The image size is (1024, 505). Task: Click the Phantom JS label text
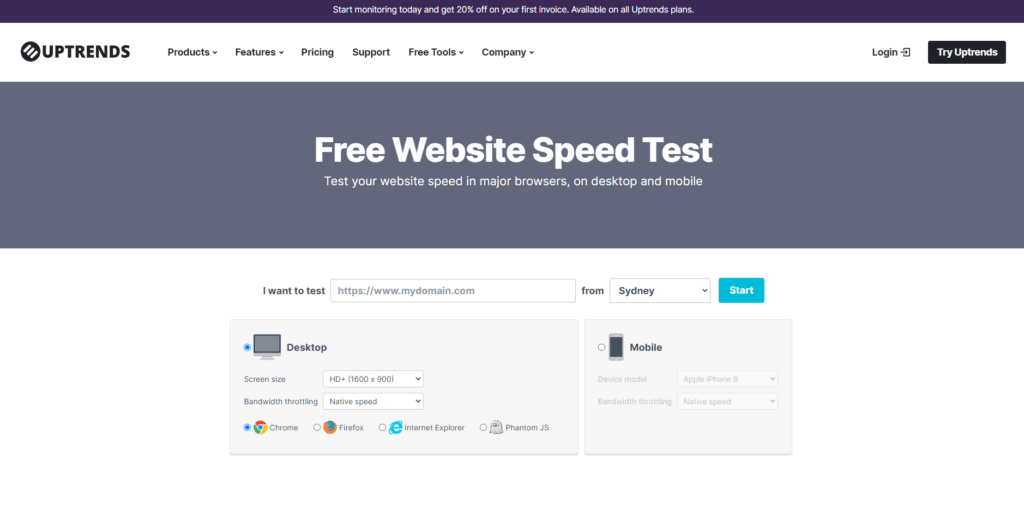pyautogui.click(x=527, y=428)
